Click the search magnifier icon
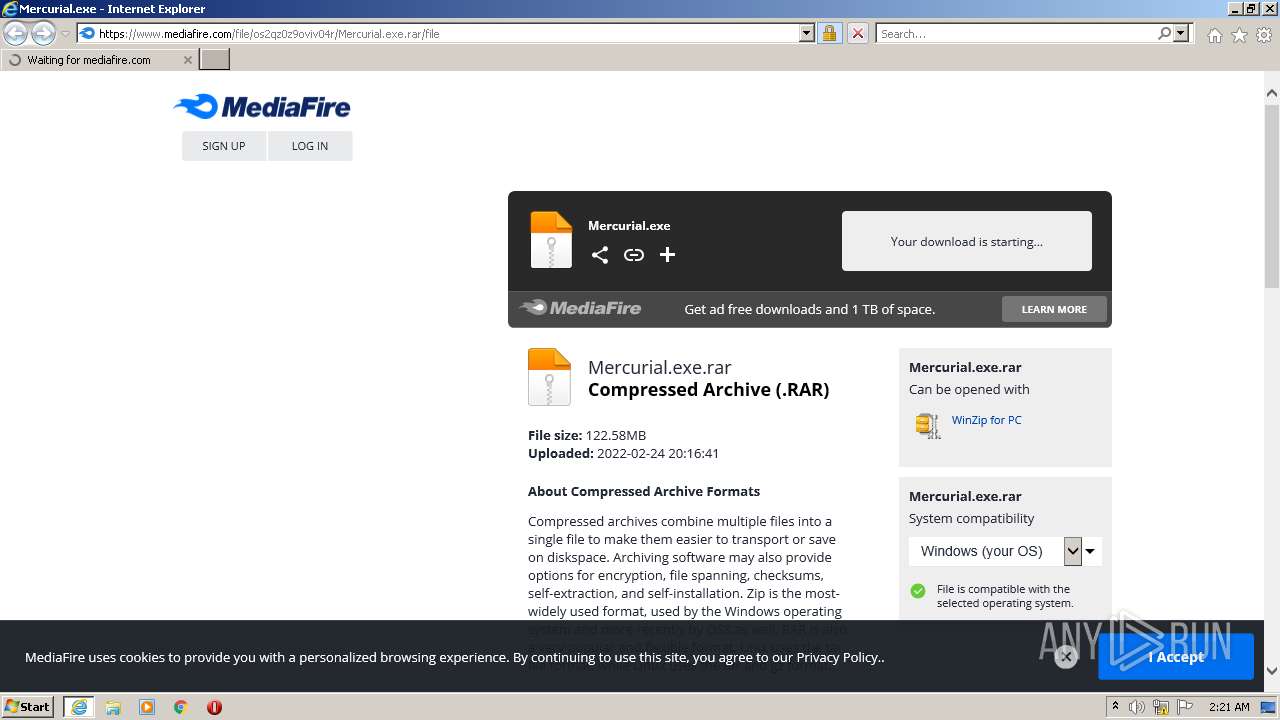The height and width of the screenshot is (720, 1280). [x=1164, y=33]
